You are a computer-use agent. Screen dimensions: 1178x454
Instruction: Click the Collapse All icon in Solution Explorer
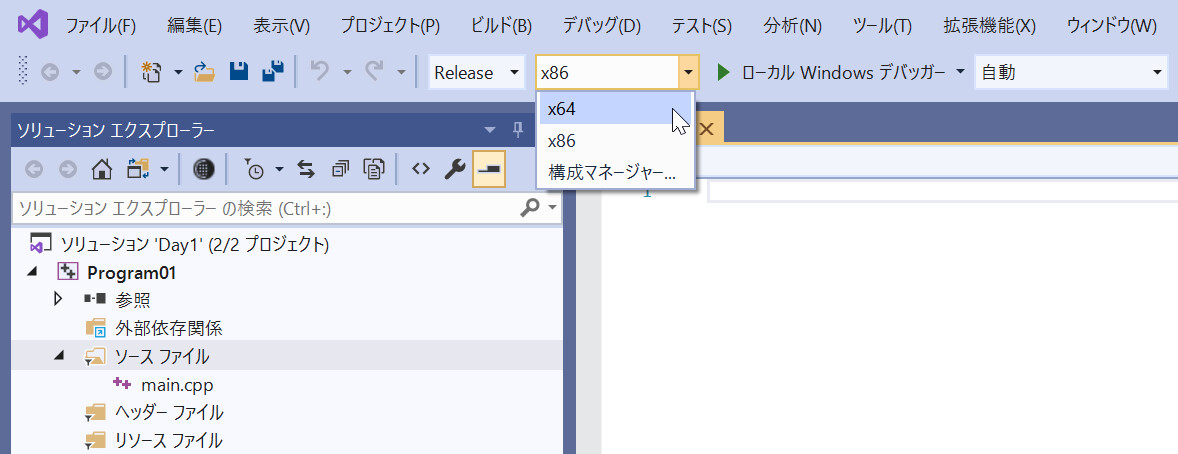click(x=341, y=169)
